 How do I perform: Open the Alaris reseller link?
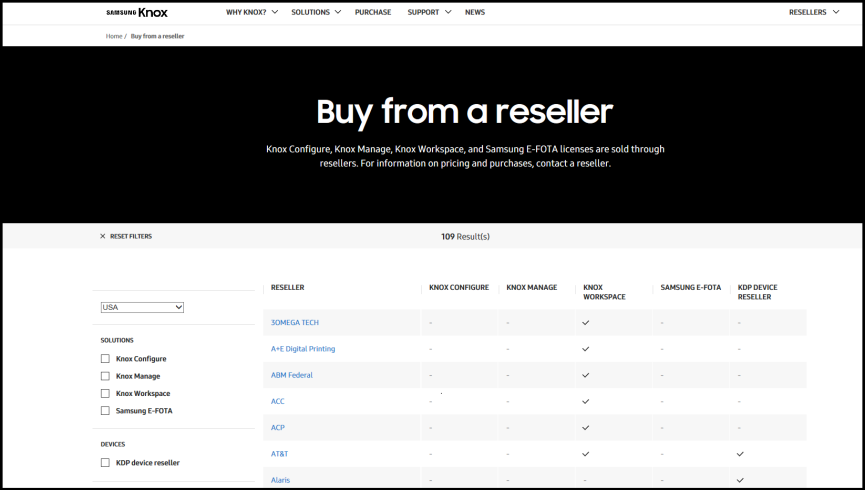pos(280,480)
